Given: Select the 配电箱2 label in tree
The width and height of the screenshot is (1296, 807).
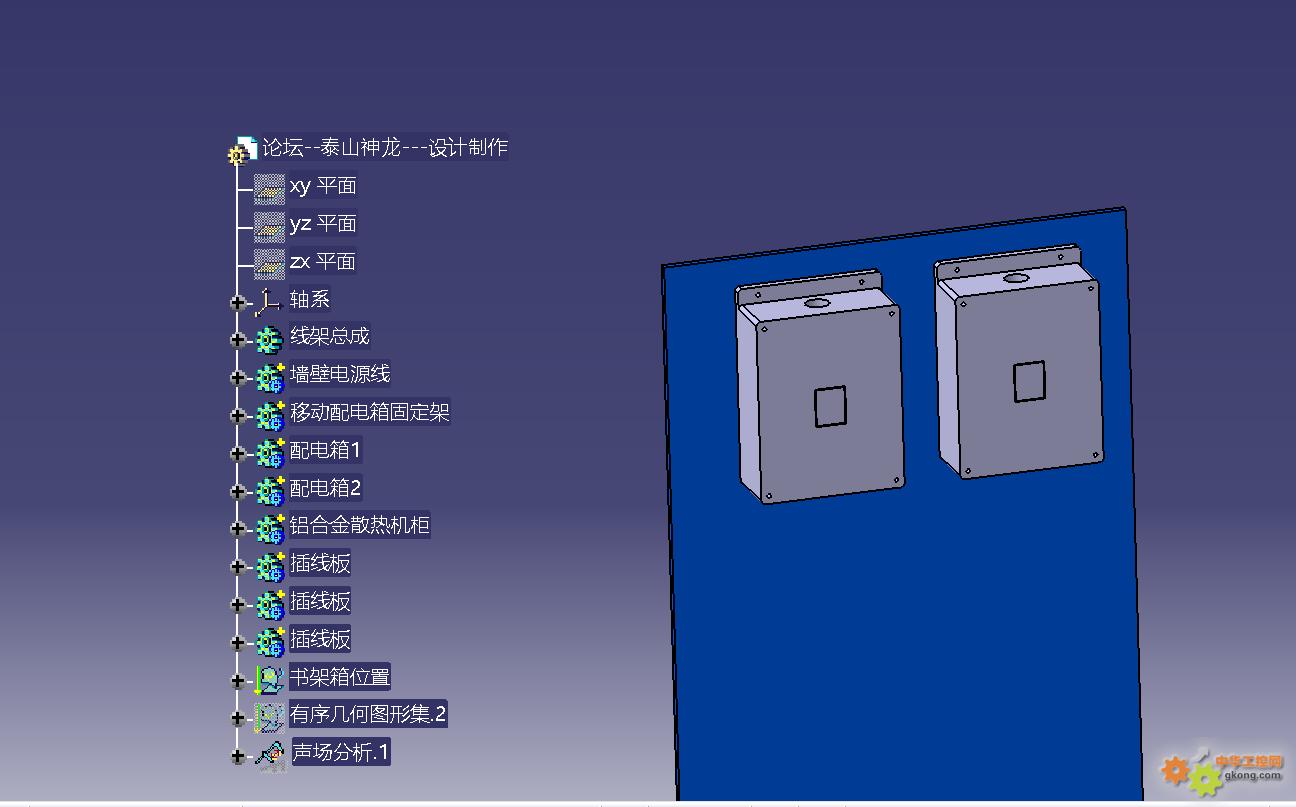Looking at the screenshot, I should click(325, 488).
